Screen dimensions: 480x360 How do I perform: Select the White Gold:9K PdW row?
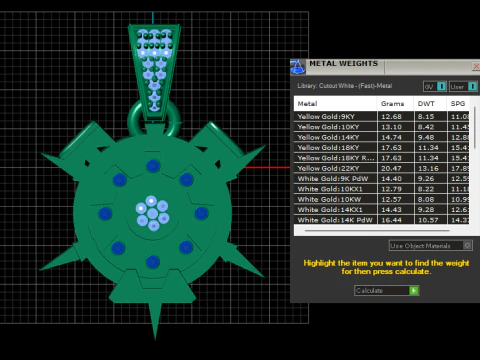click(381, 179)
